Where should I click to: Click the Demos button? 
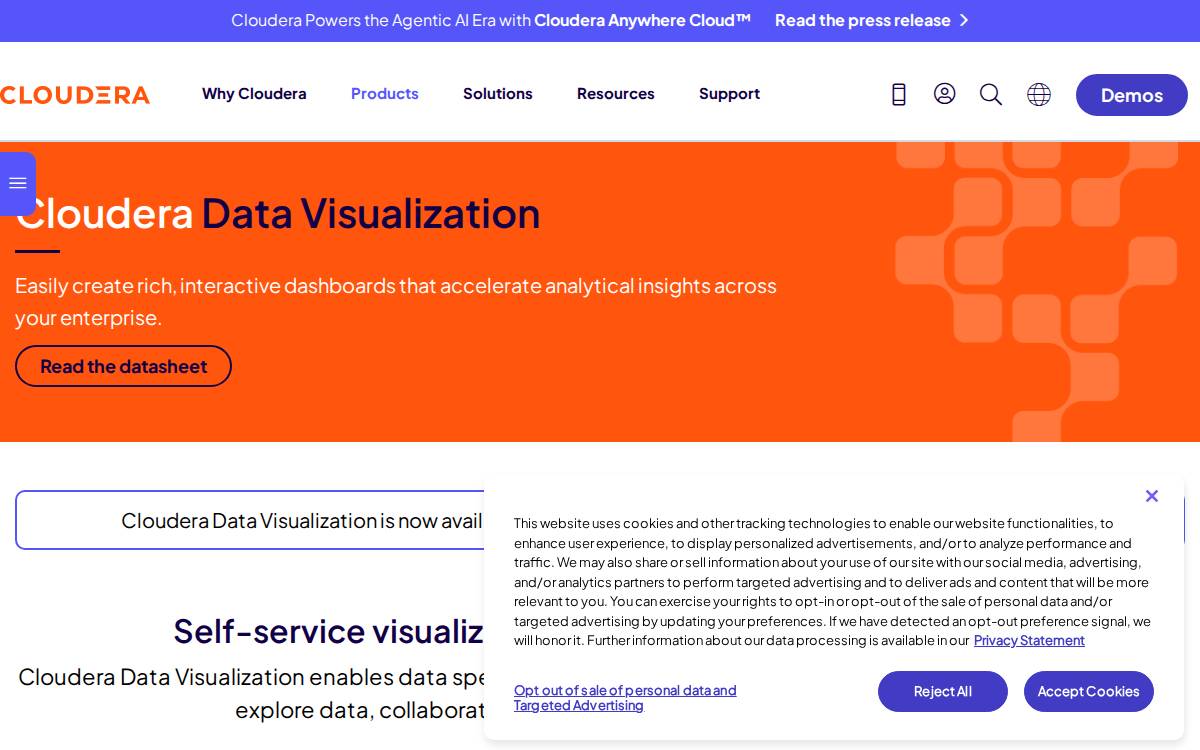tap(1132, 95)
